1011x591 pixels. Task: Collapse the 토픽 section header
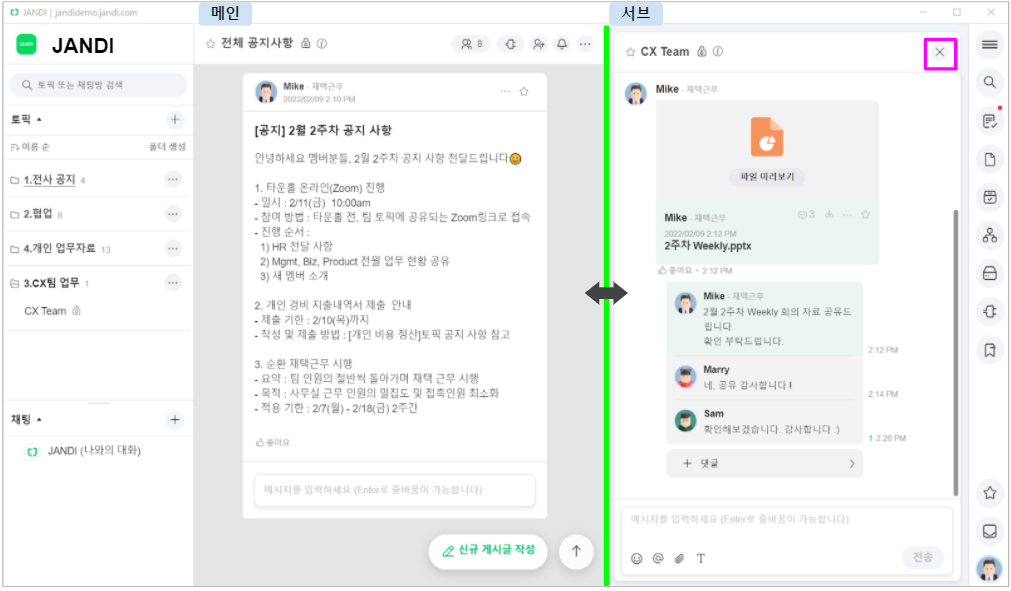pyautogui.click(x=26, y=119)
